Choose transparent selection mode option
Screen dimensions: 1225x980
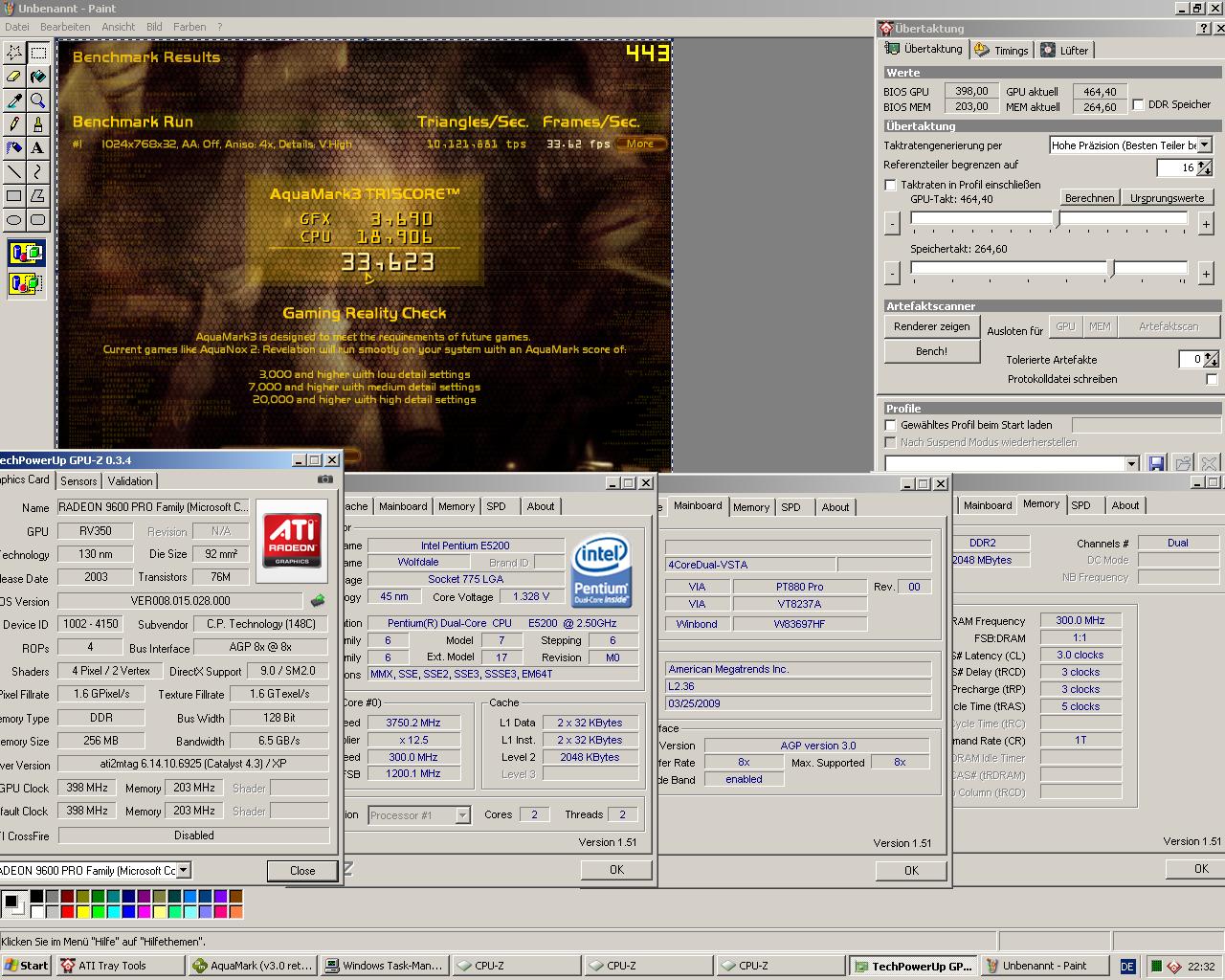point(26,283)
